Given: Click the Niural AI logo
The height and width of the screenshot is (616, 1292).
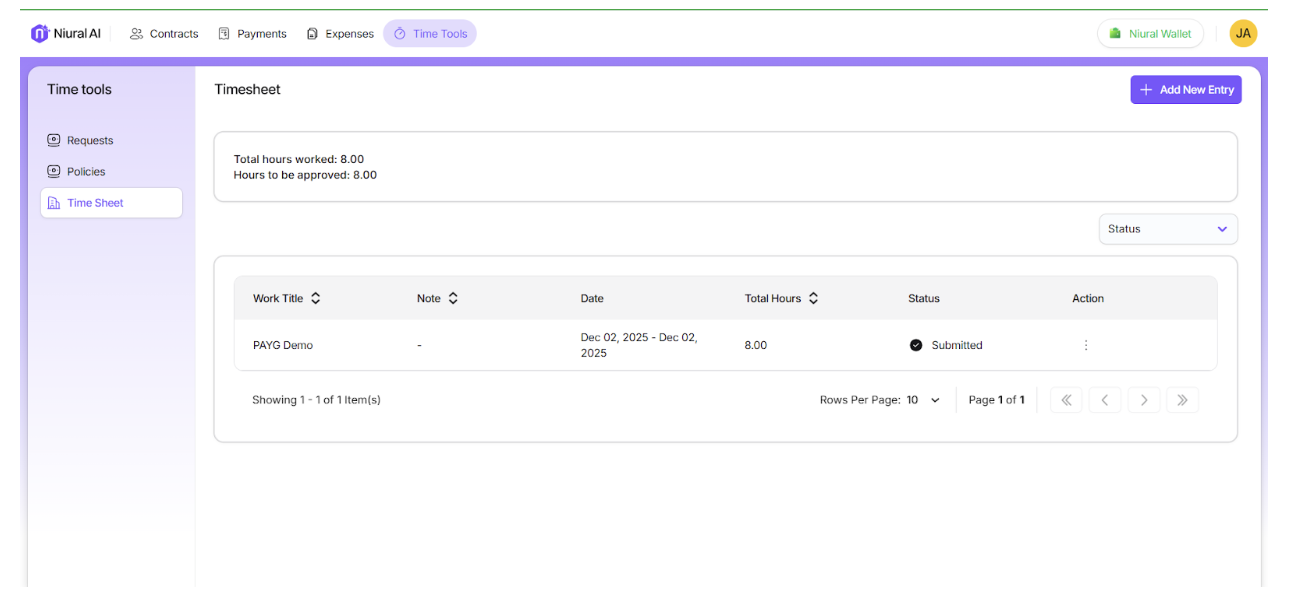Looking at the screenshot, I should [x=66, y=34].
